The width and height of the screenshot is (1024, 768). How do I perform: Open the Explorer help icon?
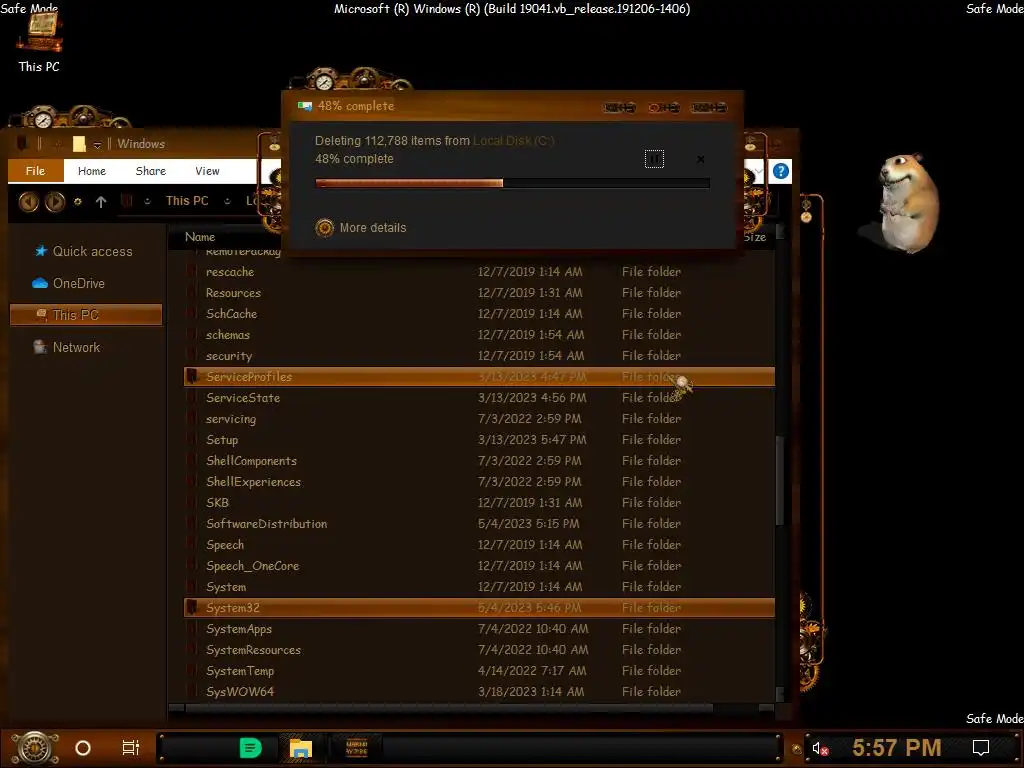(780, 171)
